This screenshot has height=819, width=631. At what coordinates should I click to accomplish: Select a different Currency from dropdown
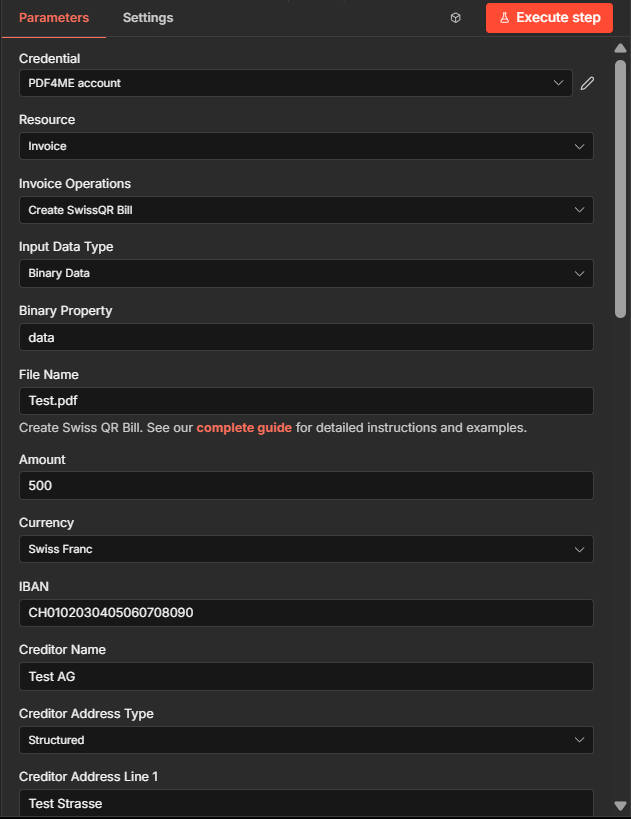[306, 549]
